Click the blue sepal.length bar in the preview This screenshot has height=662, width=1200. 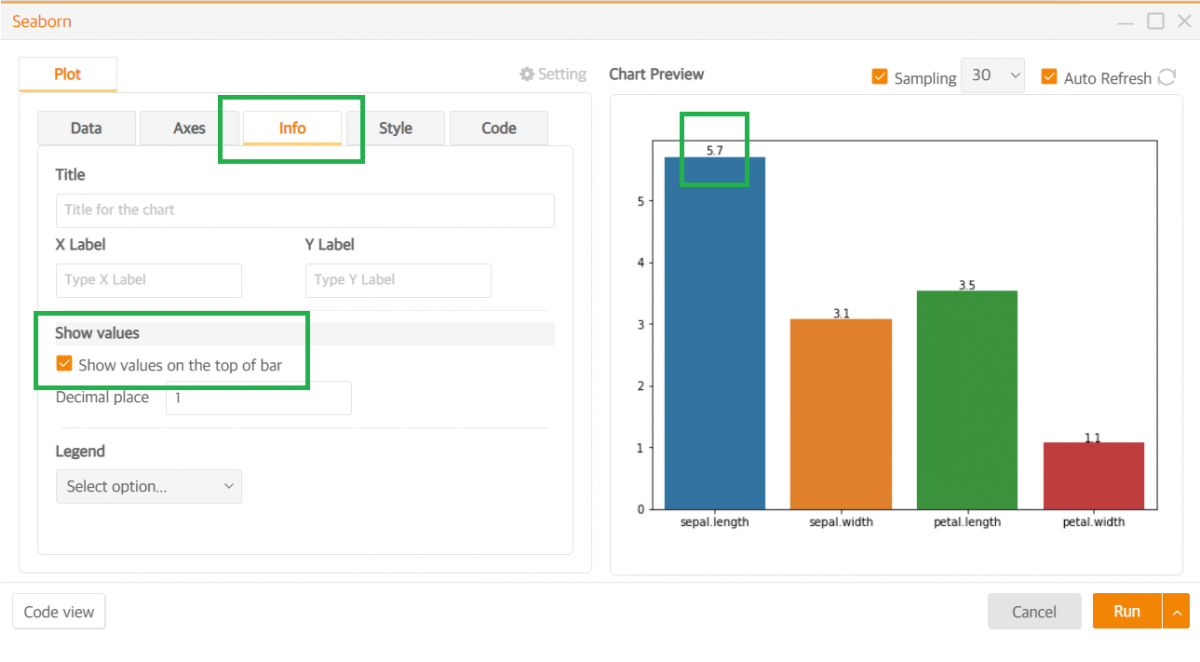coord(715,333)
